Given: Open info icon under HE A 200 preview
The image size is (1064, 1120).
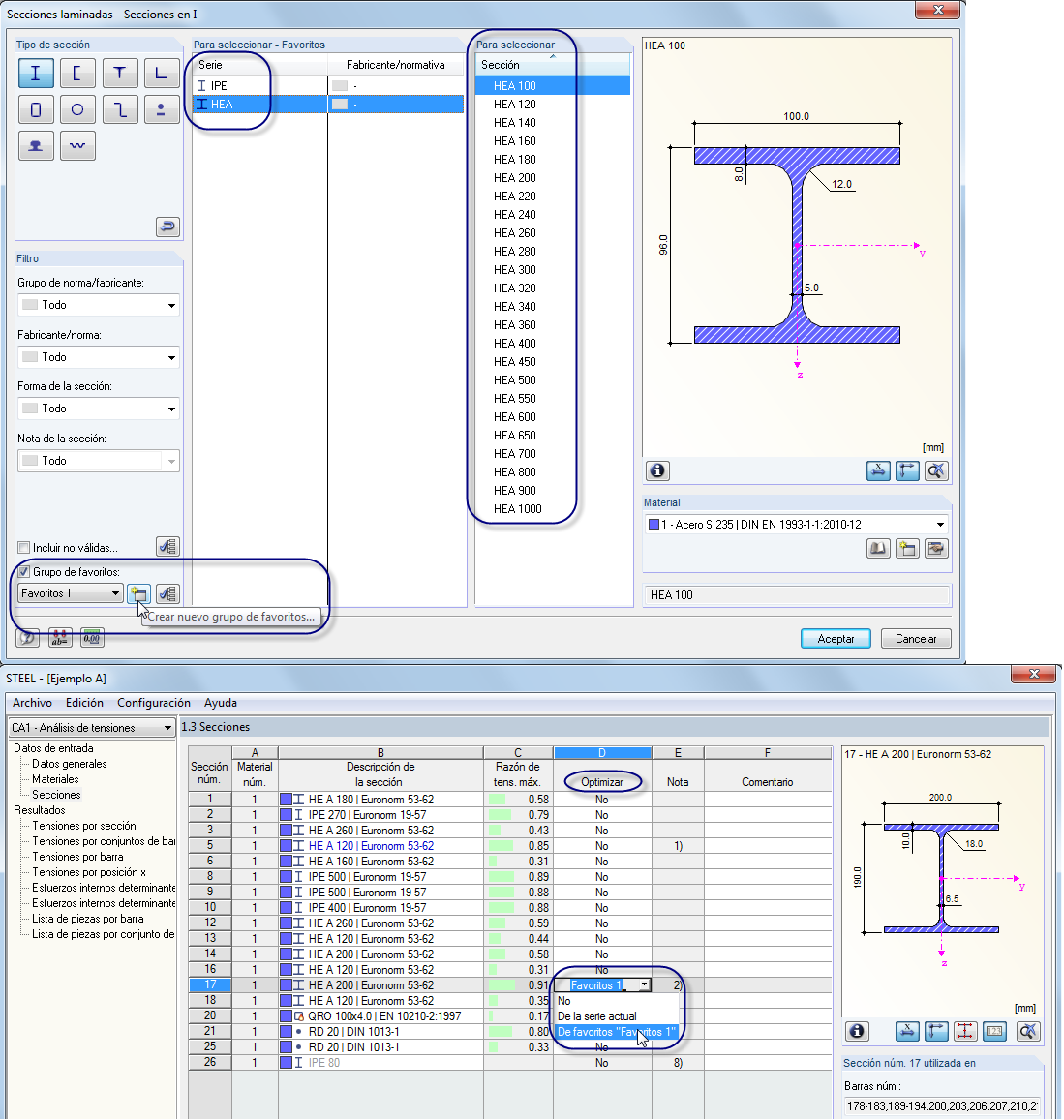Looking at the screenshot, I should point(857,1032).
